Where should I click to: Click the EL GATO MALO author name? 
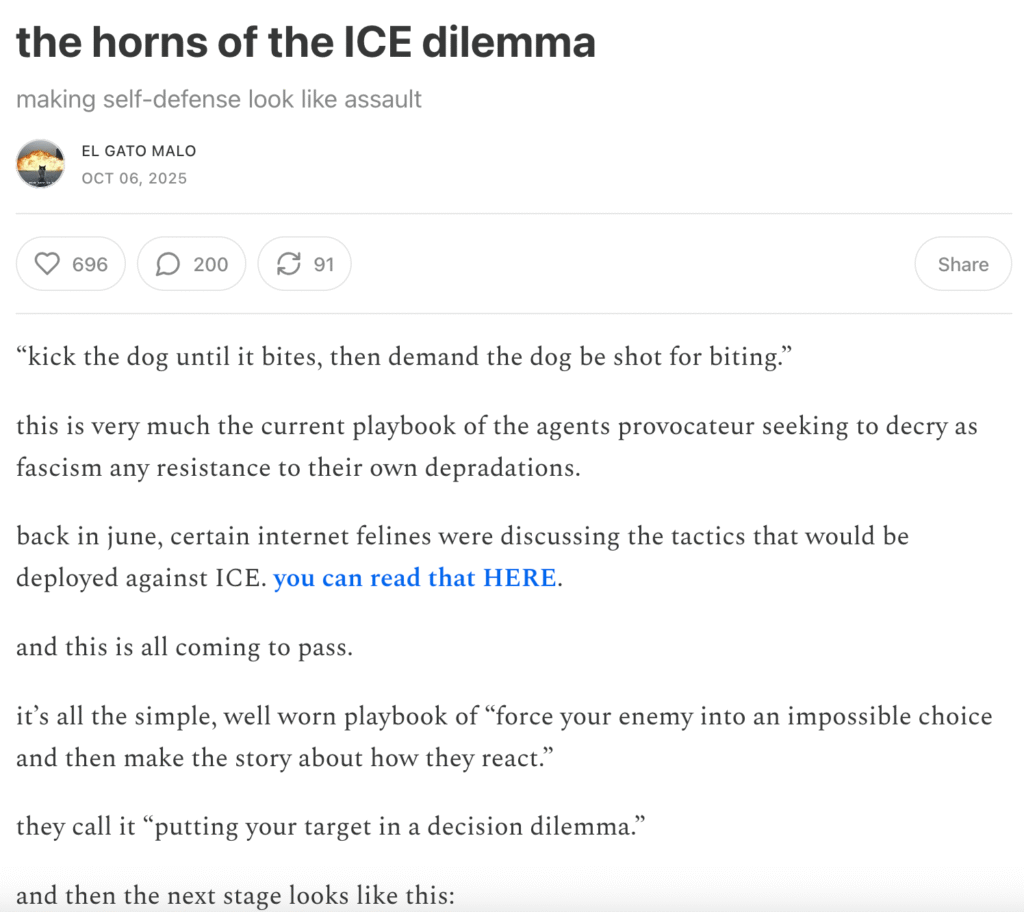(x=138, y=151)
